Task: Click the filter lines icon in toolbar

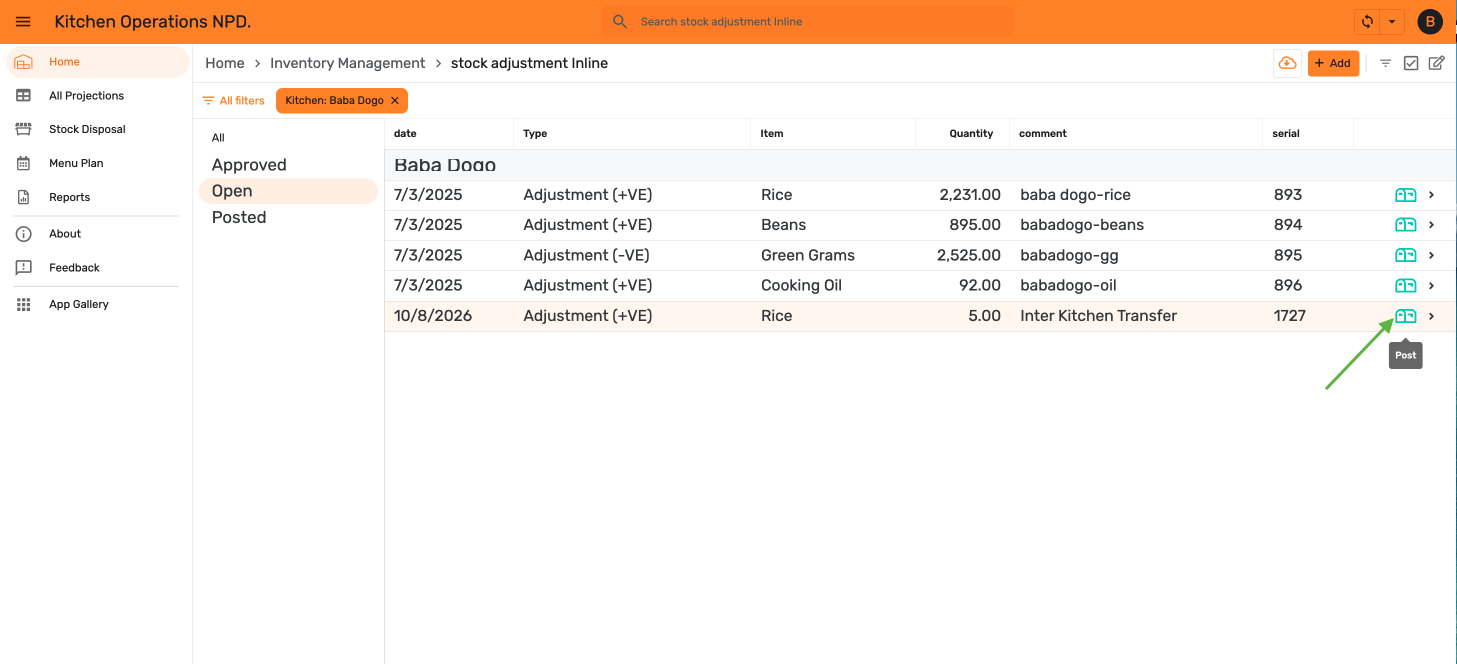Action: tap(1385, 63)
